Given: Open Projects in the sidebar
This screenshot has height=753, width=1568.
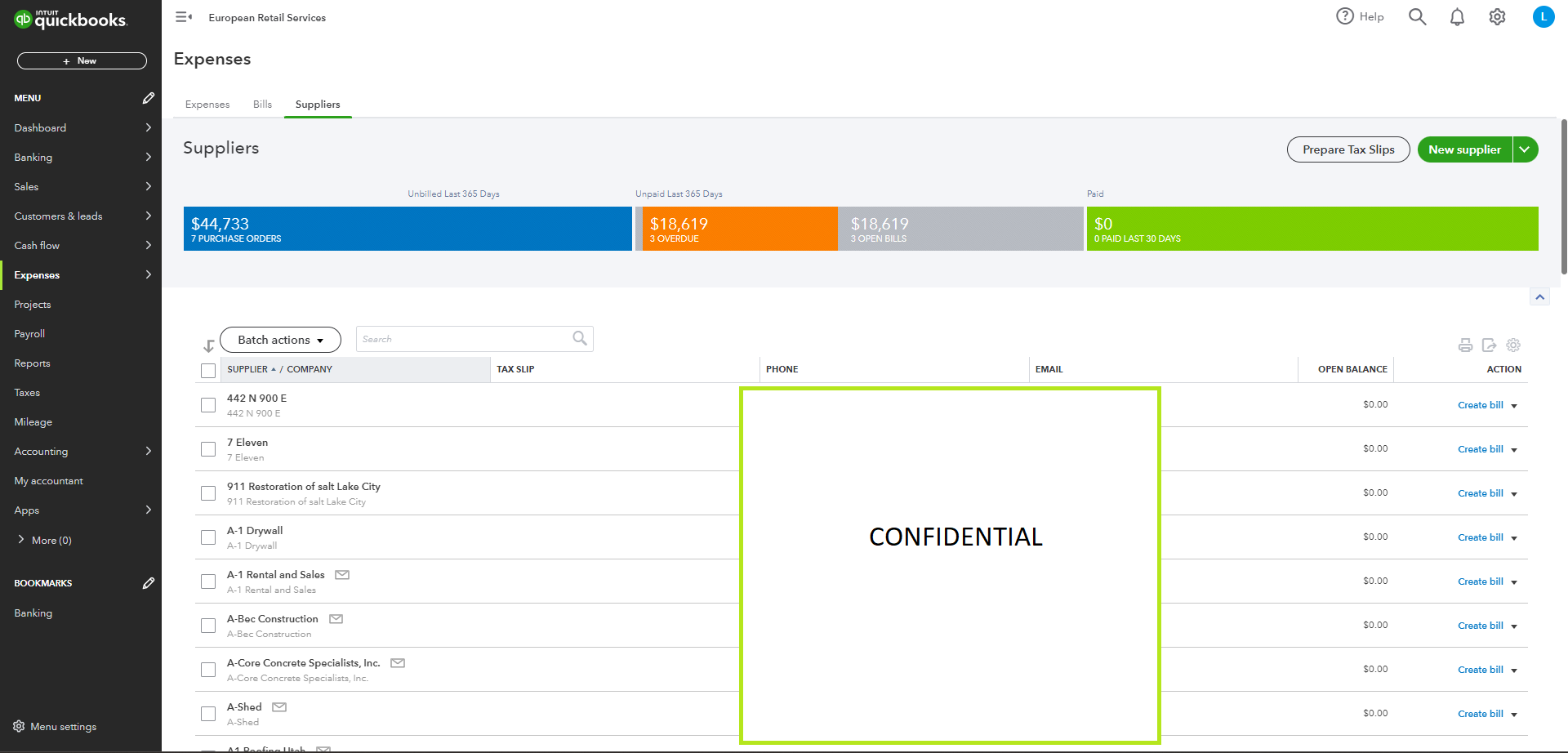Looking at the screenshot, I should pyautogui.click(x=33, y=305).
